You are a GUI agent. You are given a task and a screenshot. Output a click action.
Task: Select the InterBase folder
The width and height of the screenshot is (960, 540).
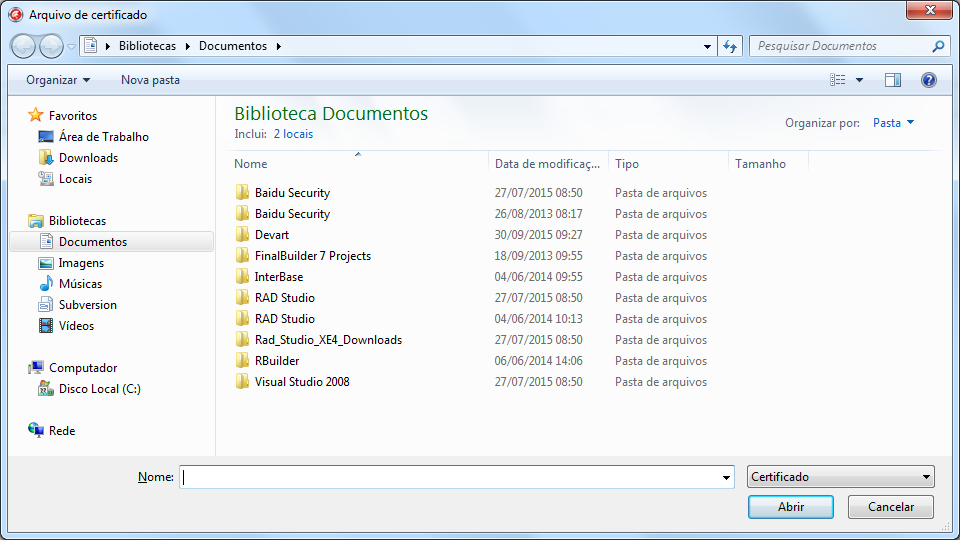pyautogui.click(x=279, y=277)
